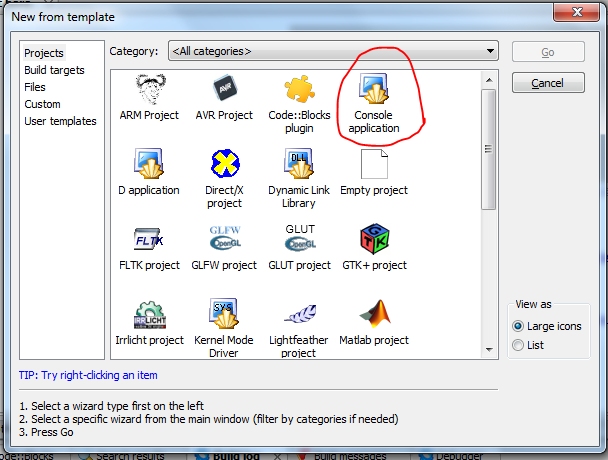608x460 pixels.
Task: Select Build targets in left list
Action: point(54,70)
